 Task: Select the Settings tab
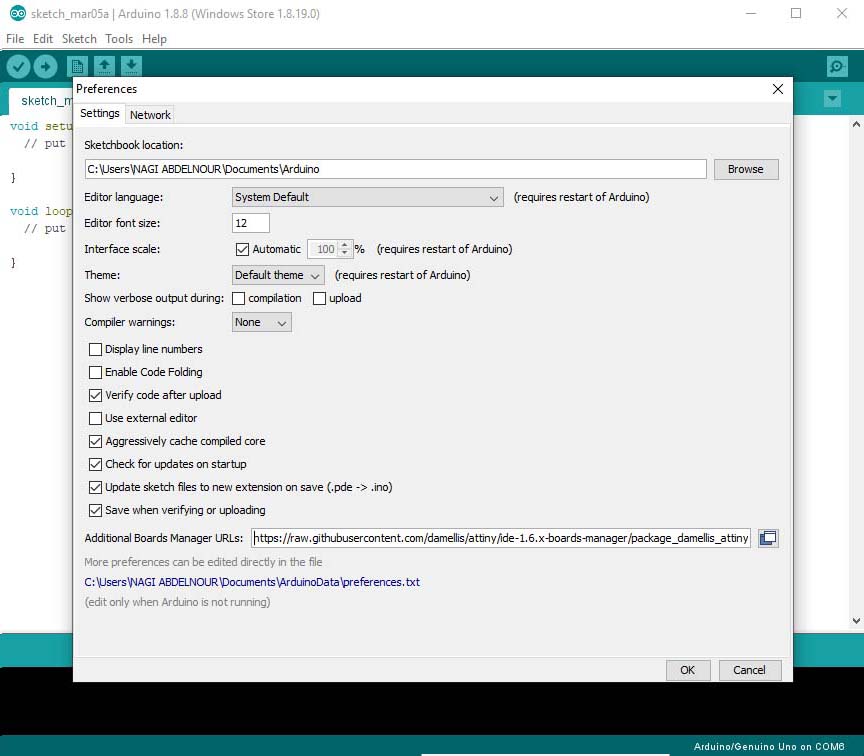(99, 113)
